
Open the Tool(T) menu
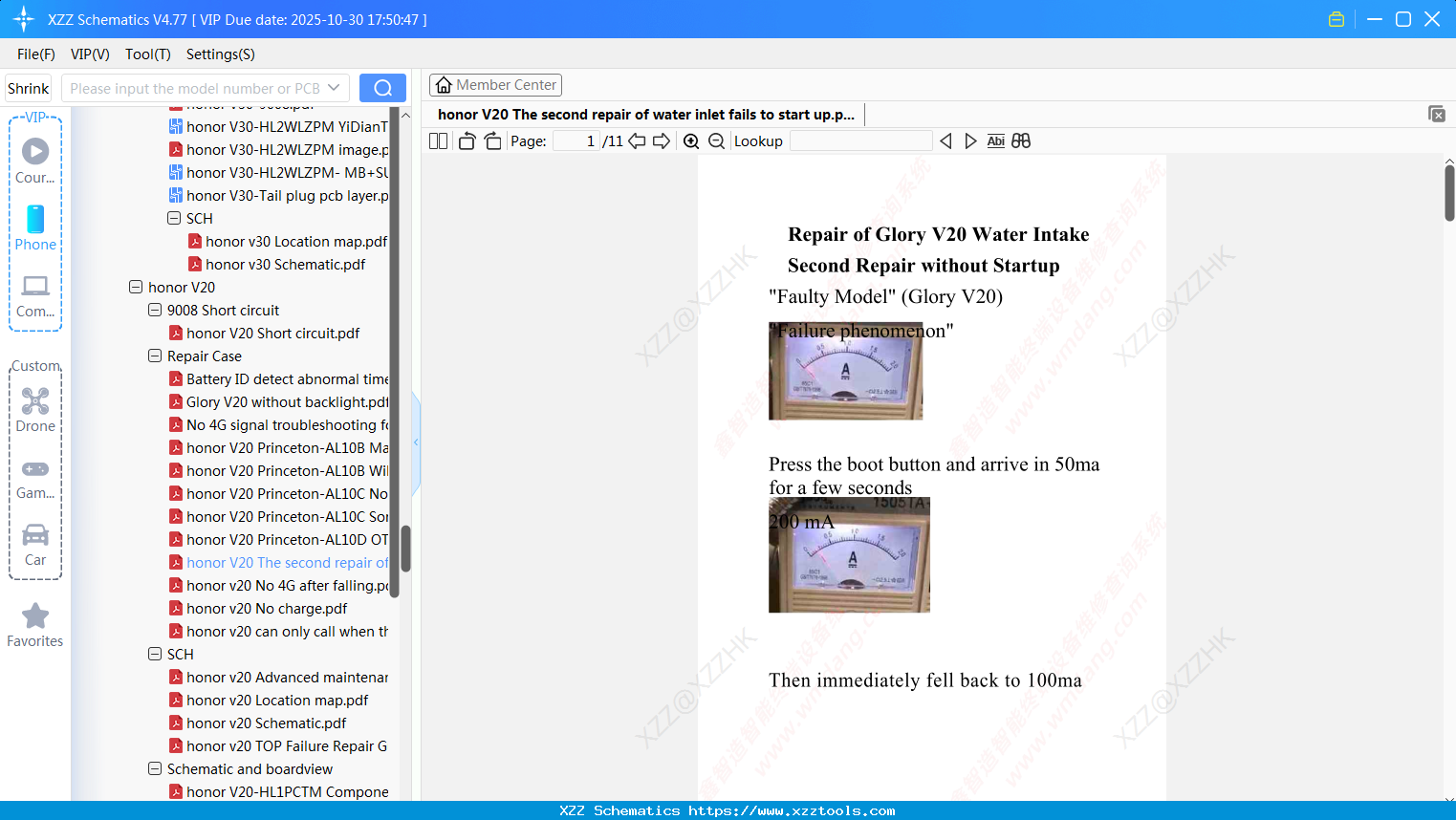tap(148, 54)
